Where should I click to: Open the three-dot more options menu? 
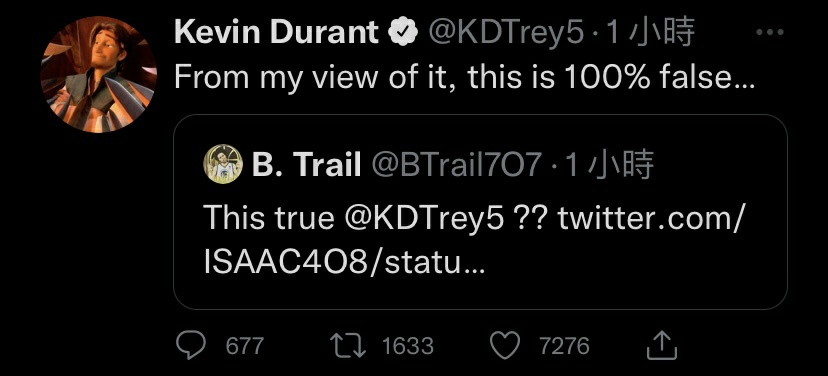769,33
